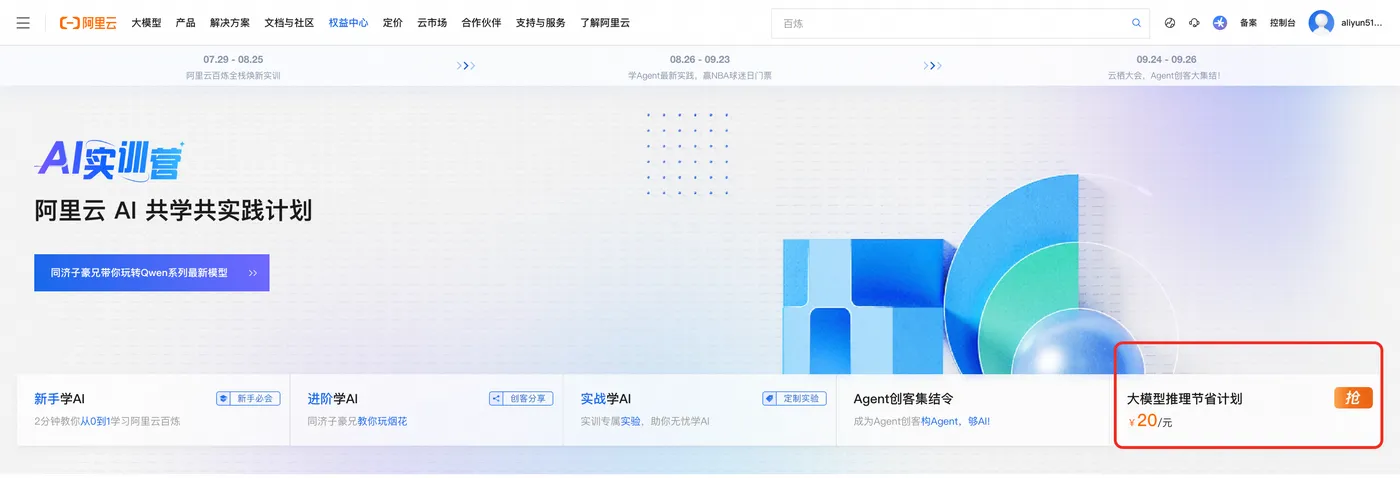Click the user avatar icon

(x=1321, y=22)
